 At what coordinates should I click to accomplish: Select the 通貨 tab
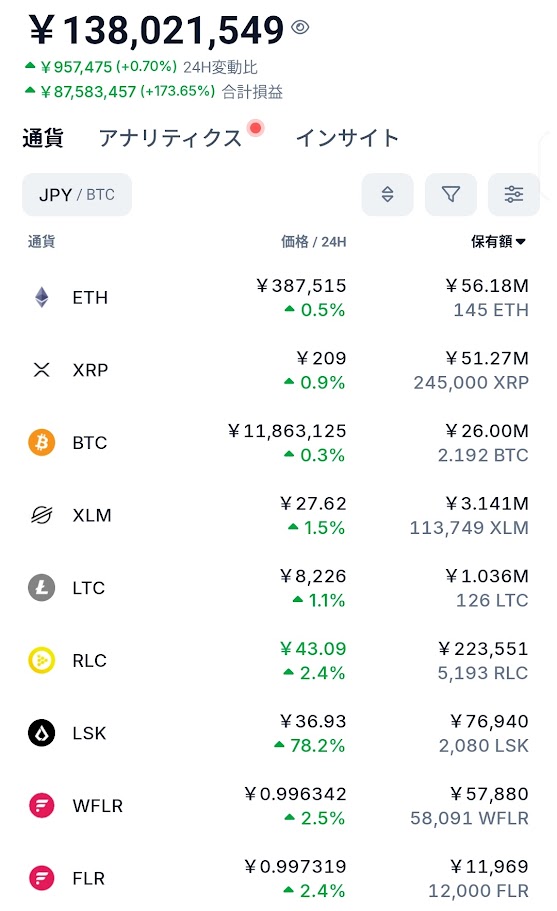(x=42, y=138)
